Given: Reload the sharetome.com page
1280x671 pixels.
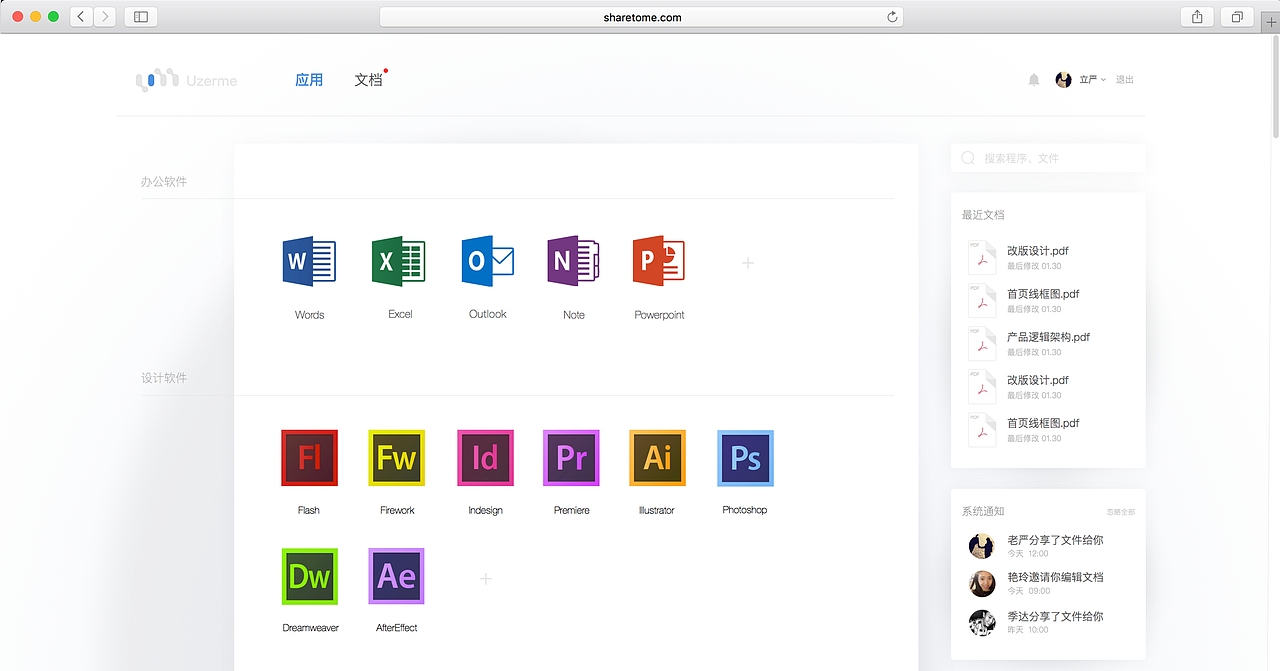Looking at the screenshot, I should tap(892, 17).
